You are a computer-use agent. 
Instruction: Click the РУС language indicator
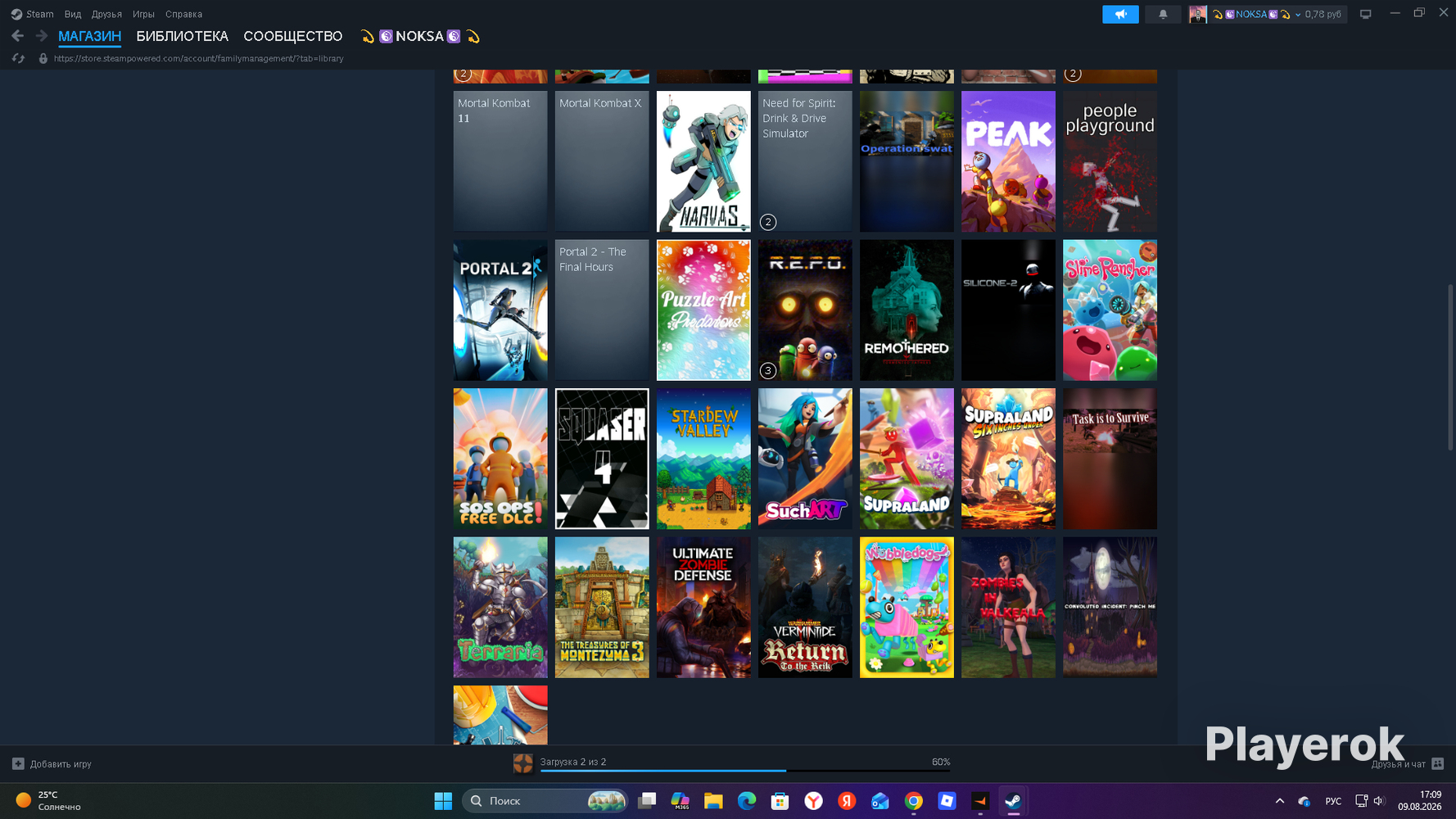[x=1333, y=801]
